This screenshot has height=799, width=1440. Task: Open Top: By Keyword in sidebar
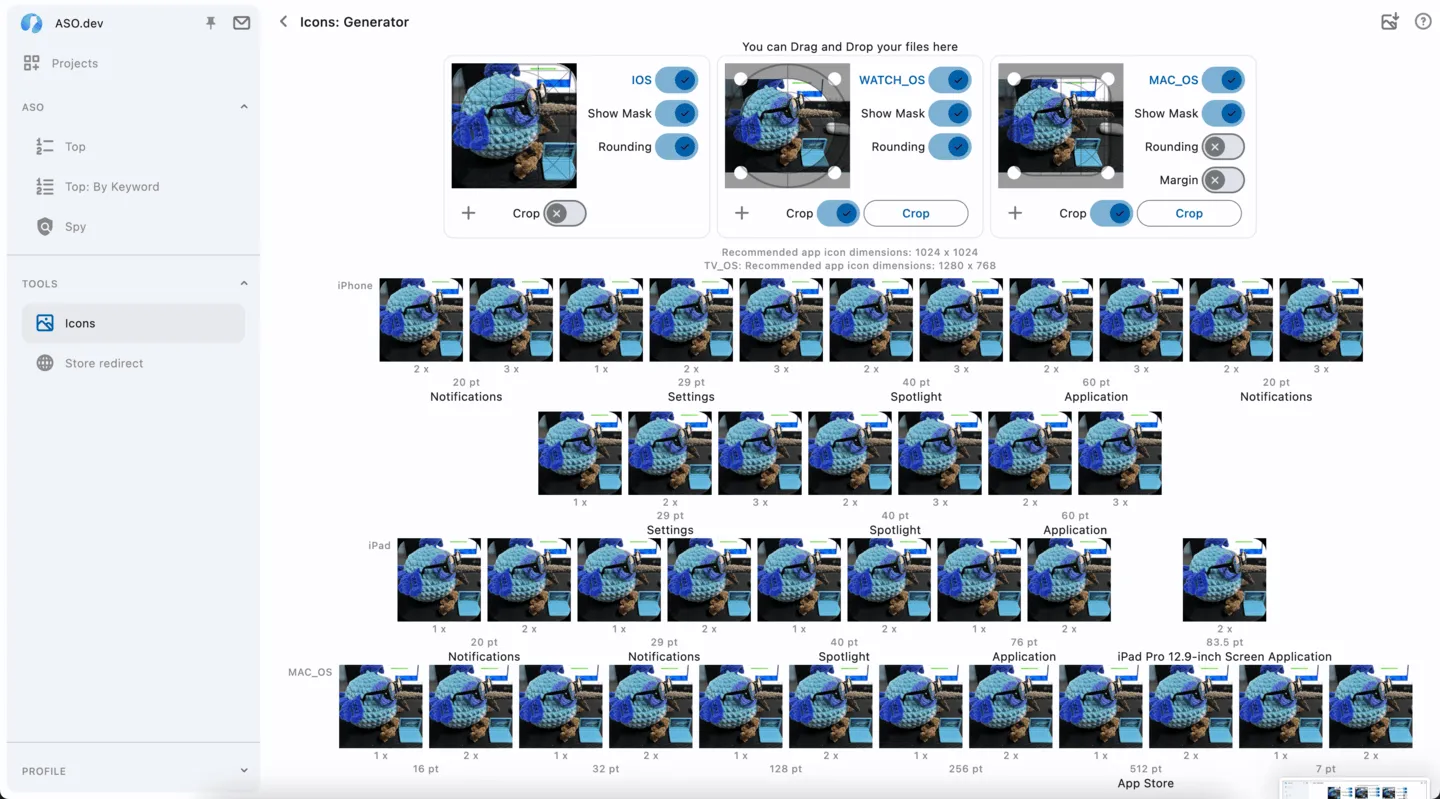(111, 187)
